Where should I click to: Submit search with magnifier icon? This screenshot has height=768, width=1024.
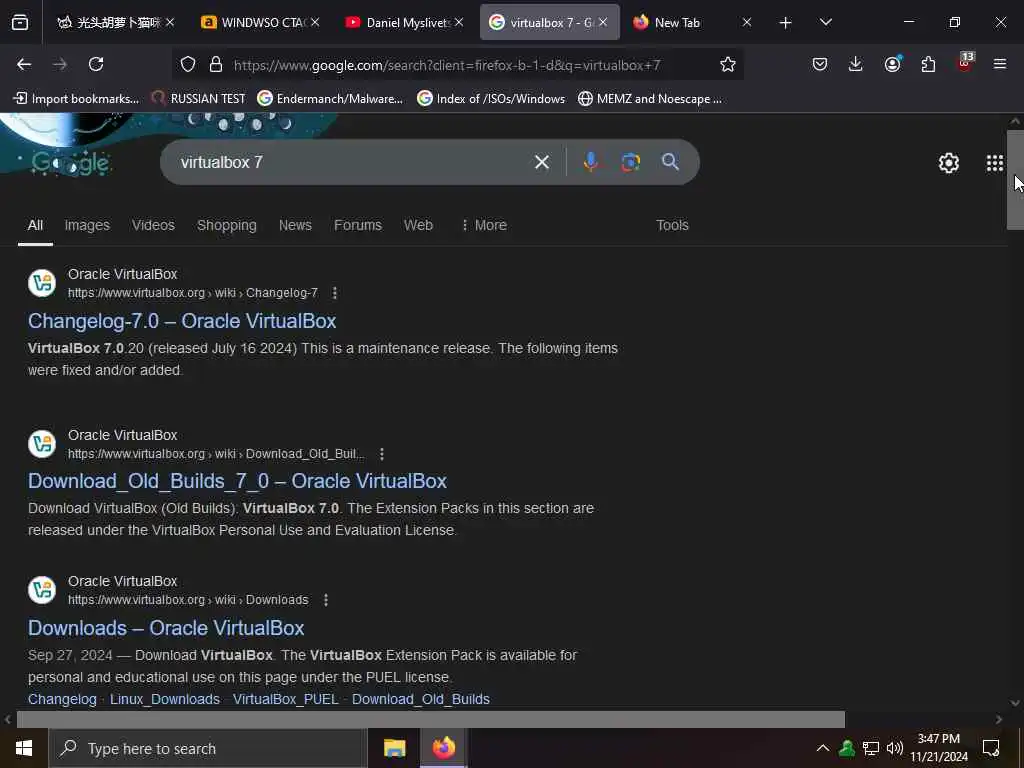(670, 162)
